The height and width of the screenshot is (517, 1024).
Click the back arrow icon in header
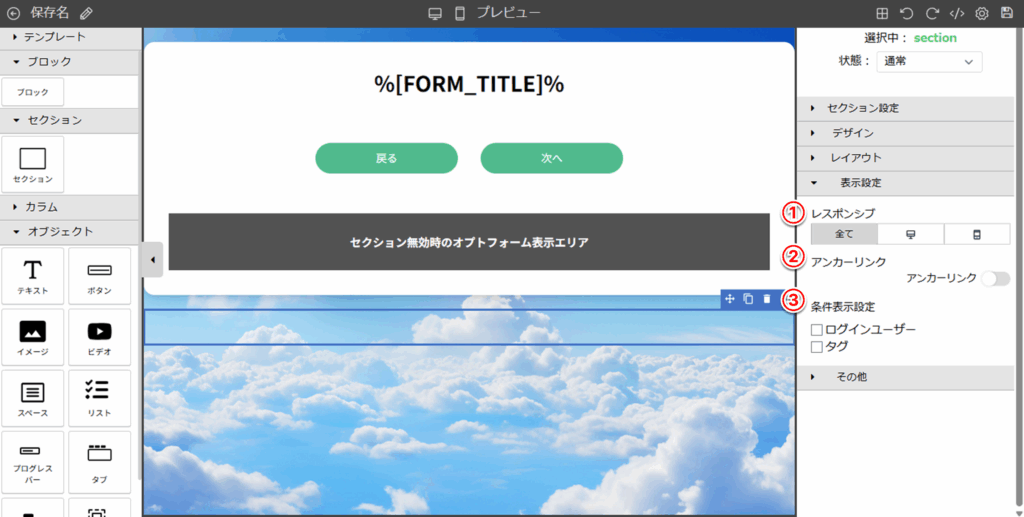[13, 13]
